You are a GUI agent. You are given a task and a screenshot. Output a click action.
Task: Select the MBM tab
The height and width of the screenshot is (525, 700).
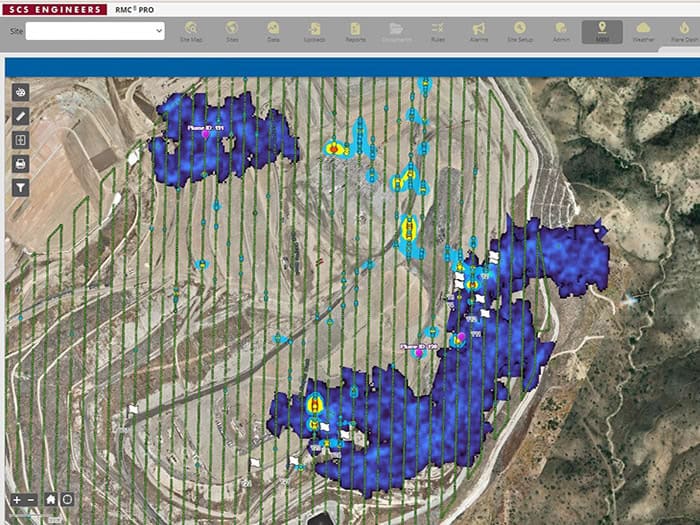pyautogui.click(x=602, y=32)
